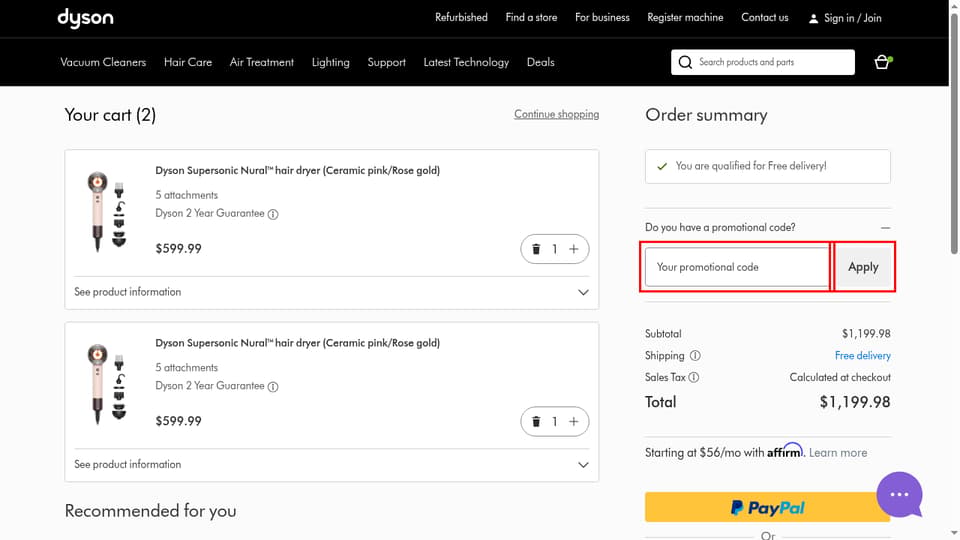Increase quantity of second hair dryer
The image size is (960, 540).
click(574, 422)
